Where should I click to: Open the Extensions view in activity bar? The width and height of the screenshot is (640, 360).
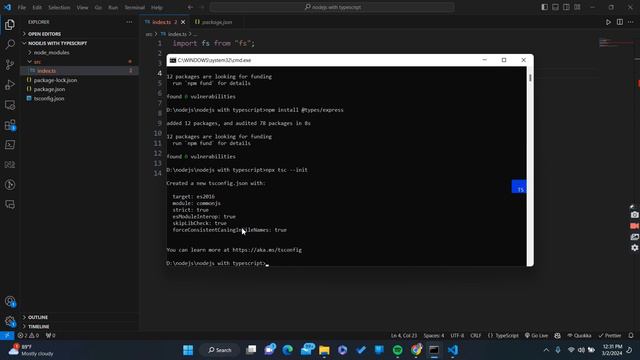coord(10,125)
